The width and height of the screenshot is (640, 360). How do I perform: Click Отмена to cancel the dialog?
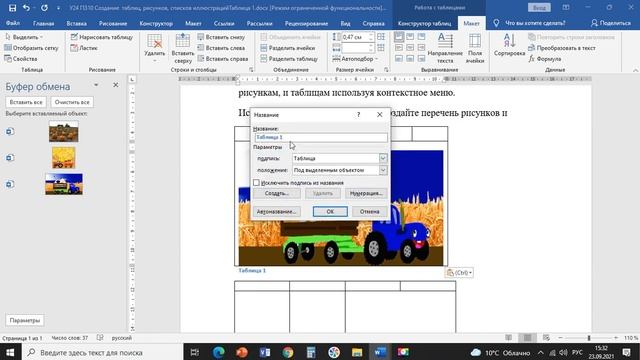pos(369,211)
